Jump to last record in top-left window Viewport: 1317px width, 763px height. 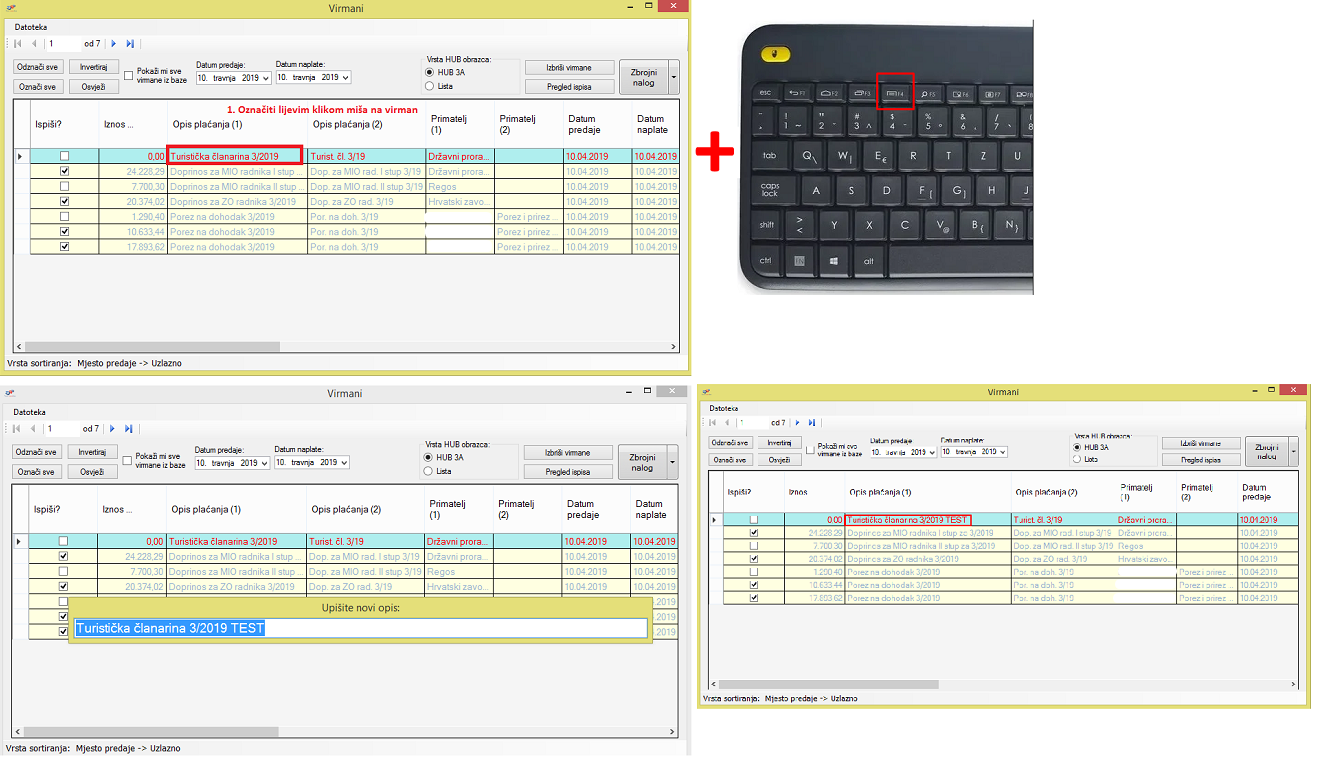130,44
